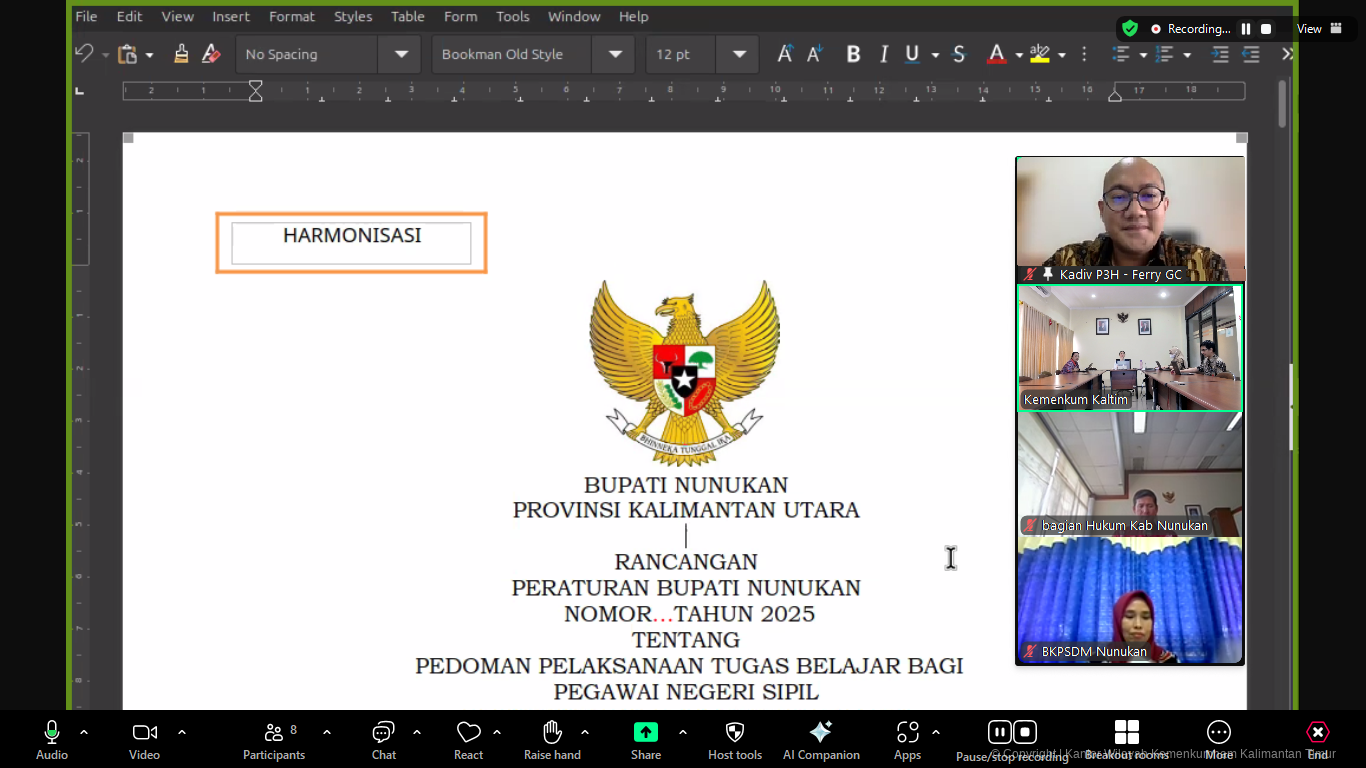Image resolution: width=1366 pixels, height=768 pixels.
Task: Apply the red font color
Action: pyautogui.click(x=996, y=54)
